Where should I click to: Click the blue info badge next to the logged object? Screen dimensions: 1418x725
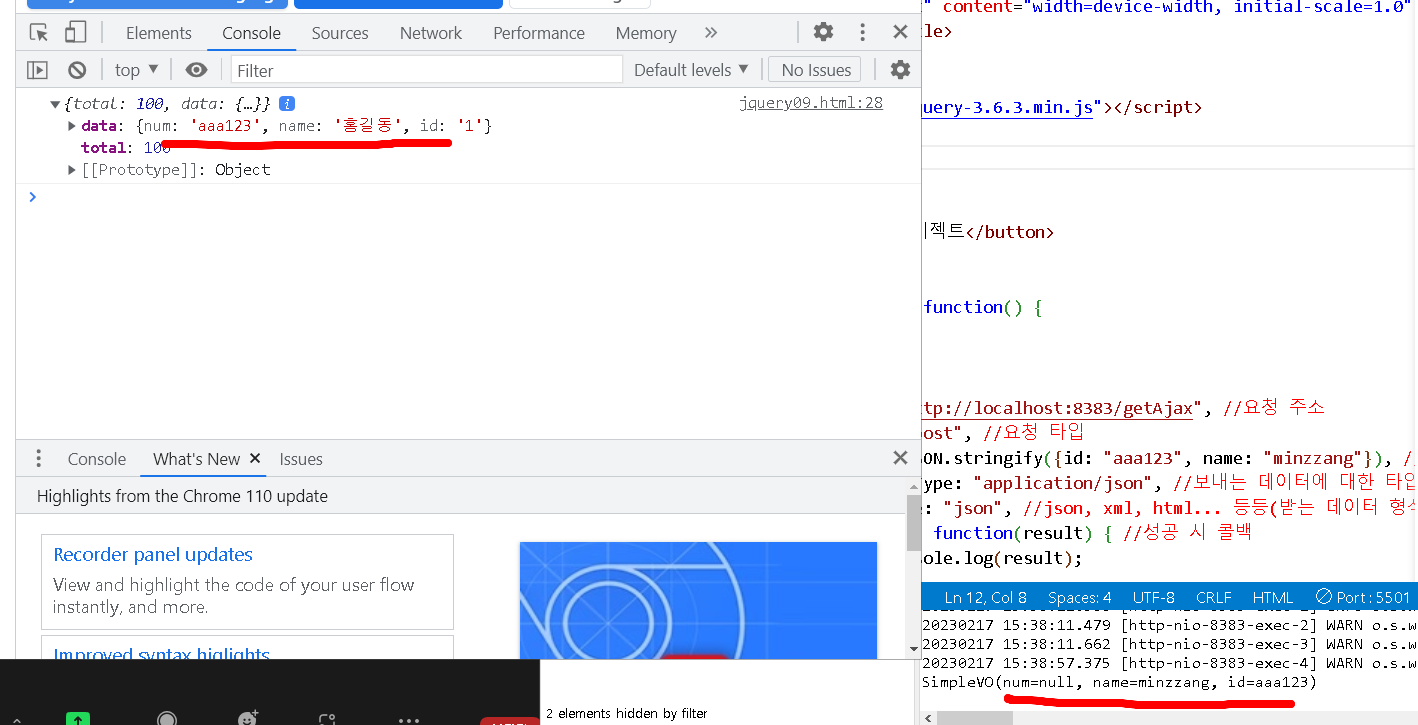pyautogui.click(x=287, y=103)
